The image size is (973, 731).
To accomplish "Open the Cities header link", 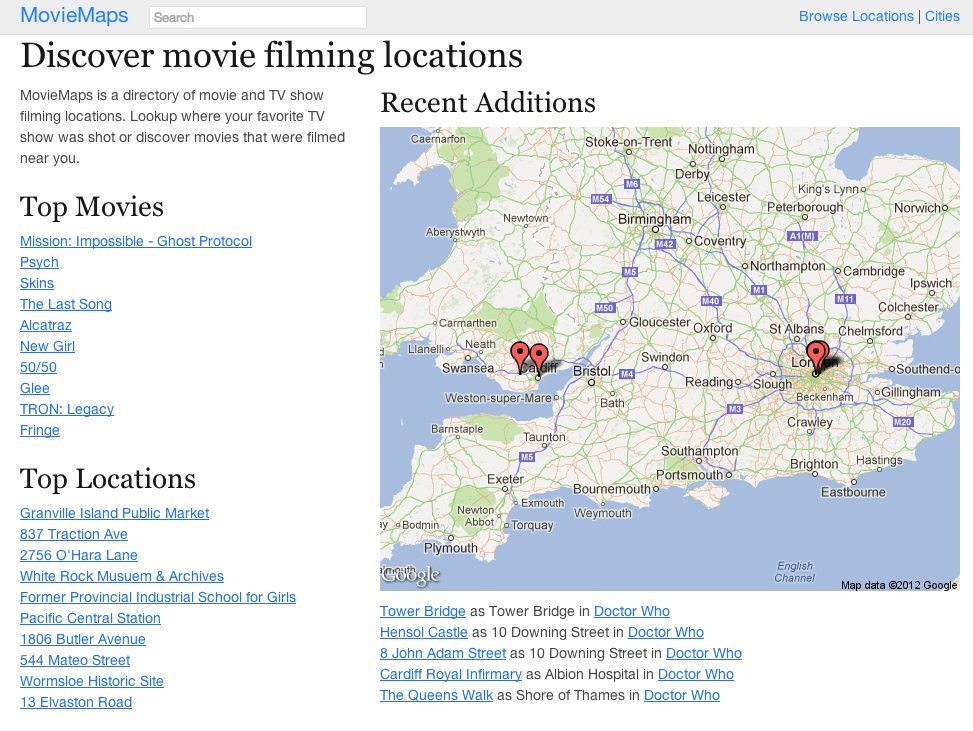I will pyautogui.click(x=942, y=16).
